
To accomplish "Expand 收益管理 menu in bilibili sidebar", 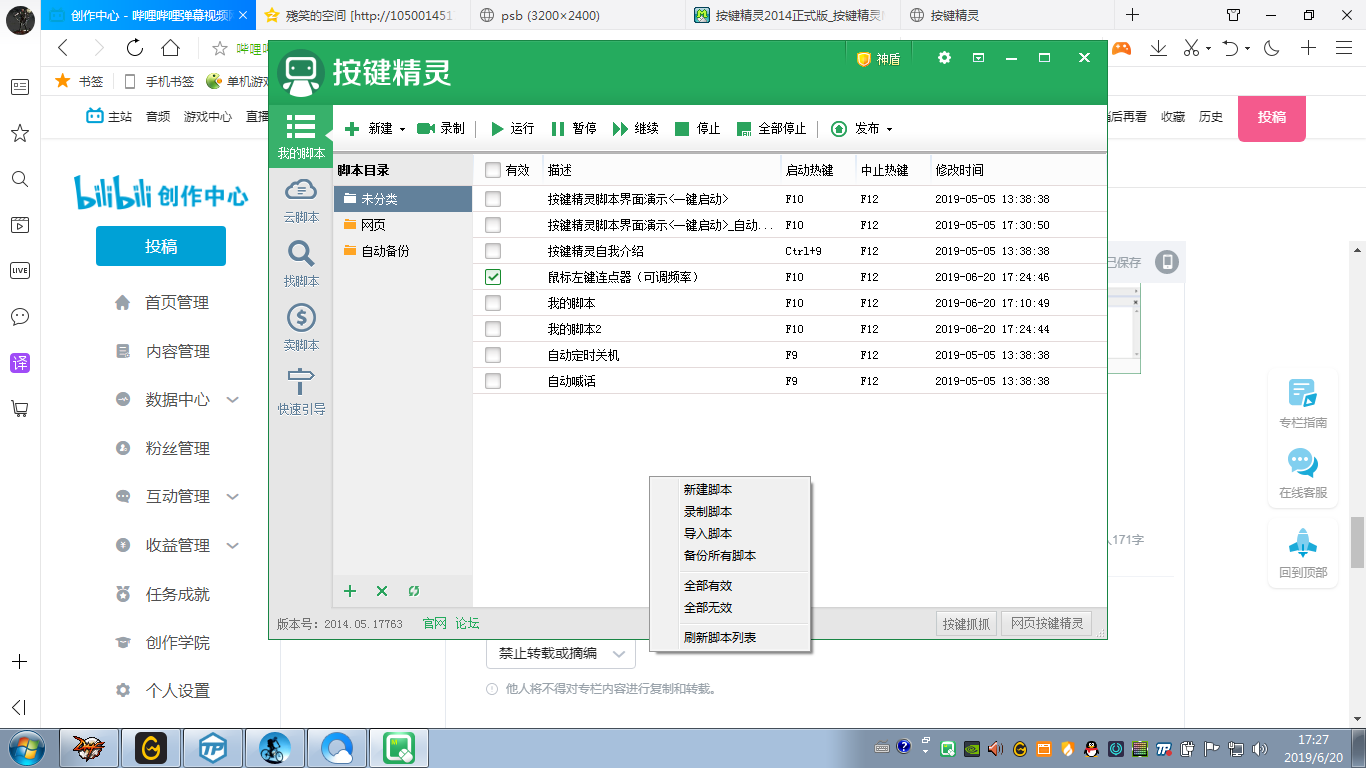I will click(233, 545).
